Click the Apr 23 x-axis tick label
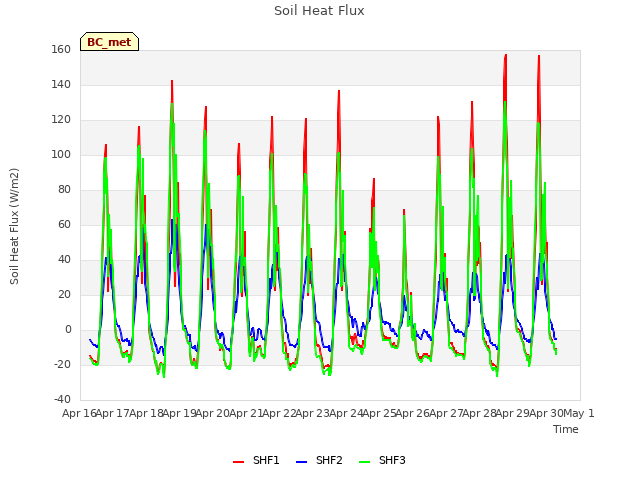This screenshot has height=480, width=640. click(x=313, y=413)
